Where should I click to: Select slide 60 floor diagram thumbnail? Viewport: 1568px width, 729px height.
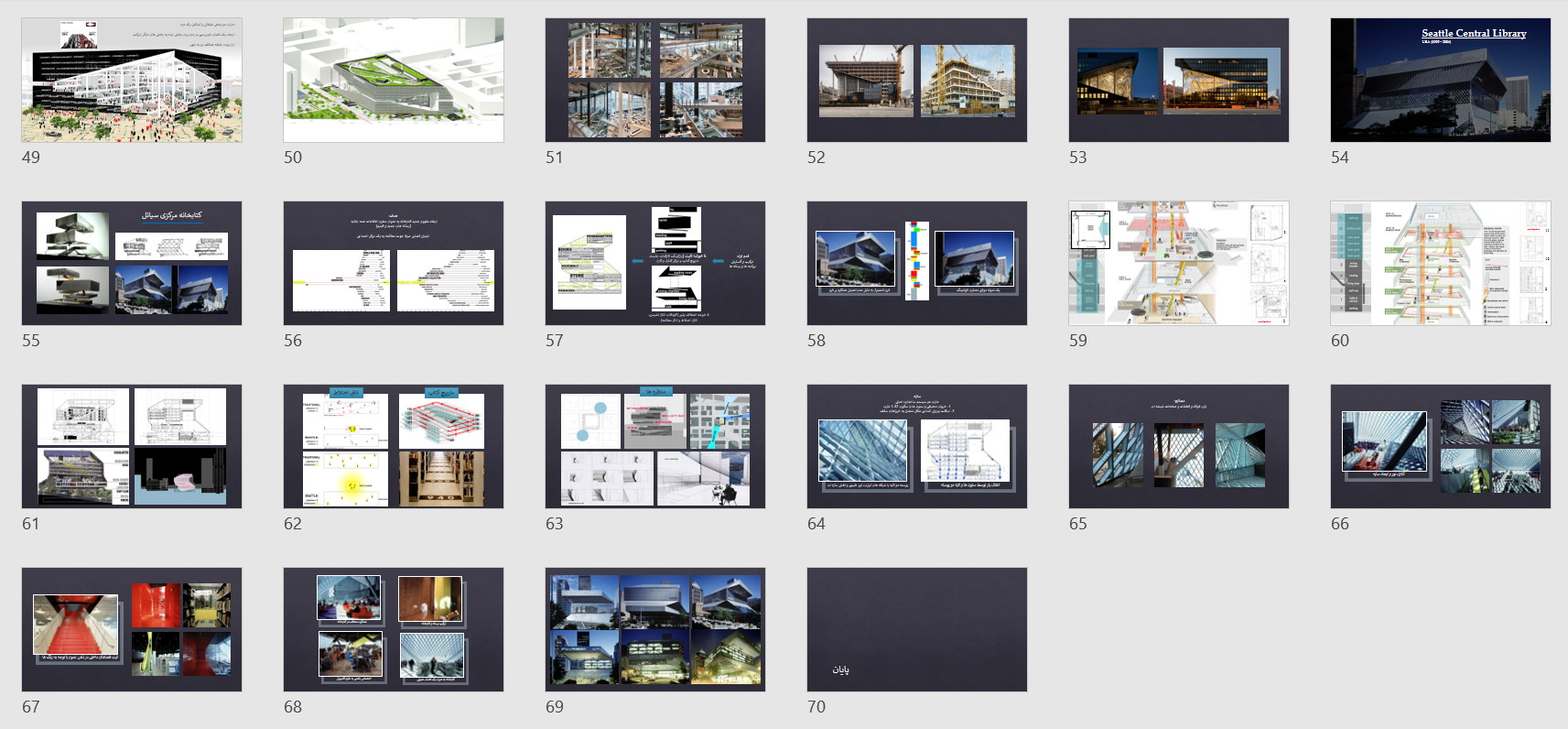coord(1441,263)
